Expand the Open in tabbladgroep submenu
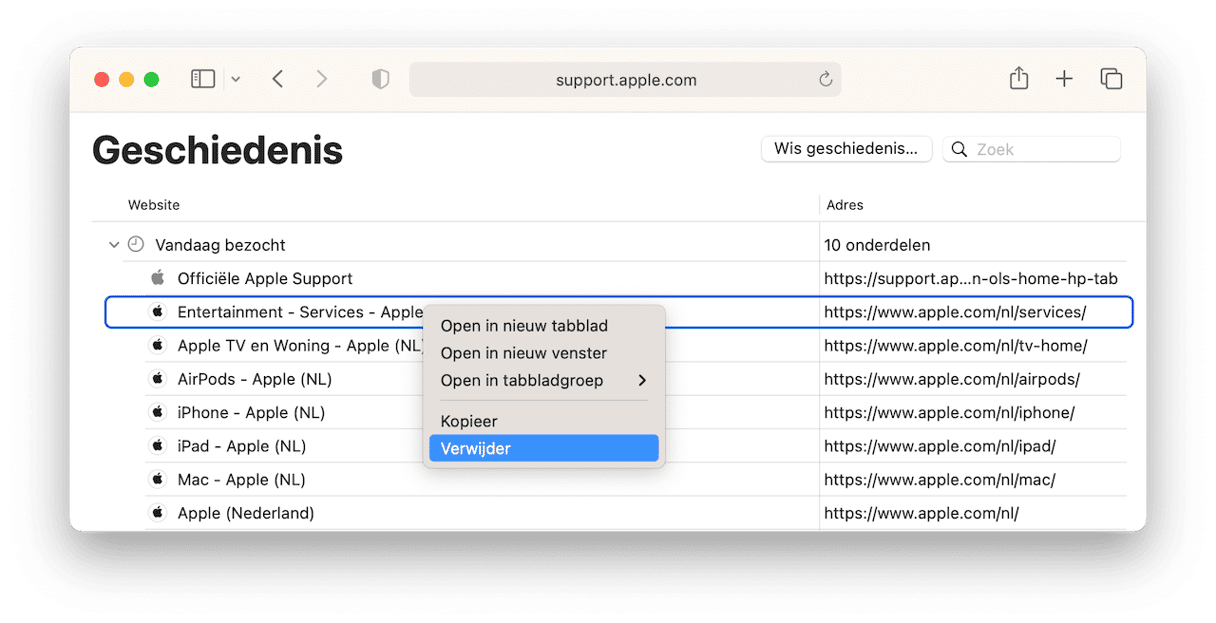 [x=544, y=380]
